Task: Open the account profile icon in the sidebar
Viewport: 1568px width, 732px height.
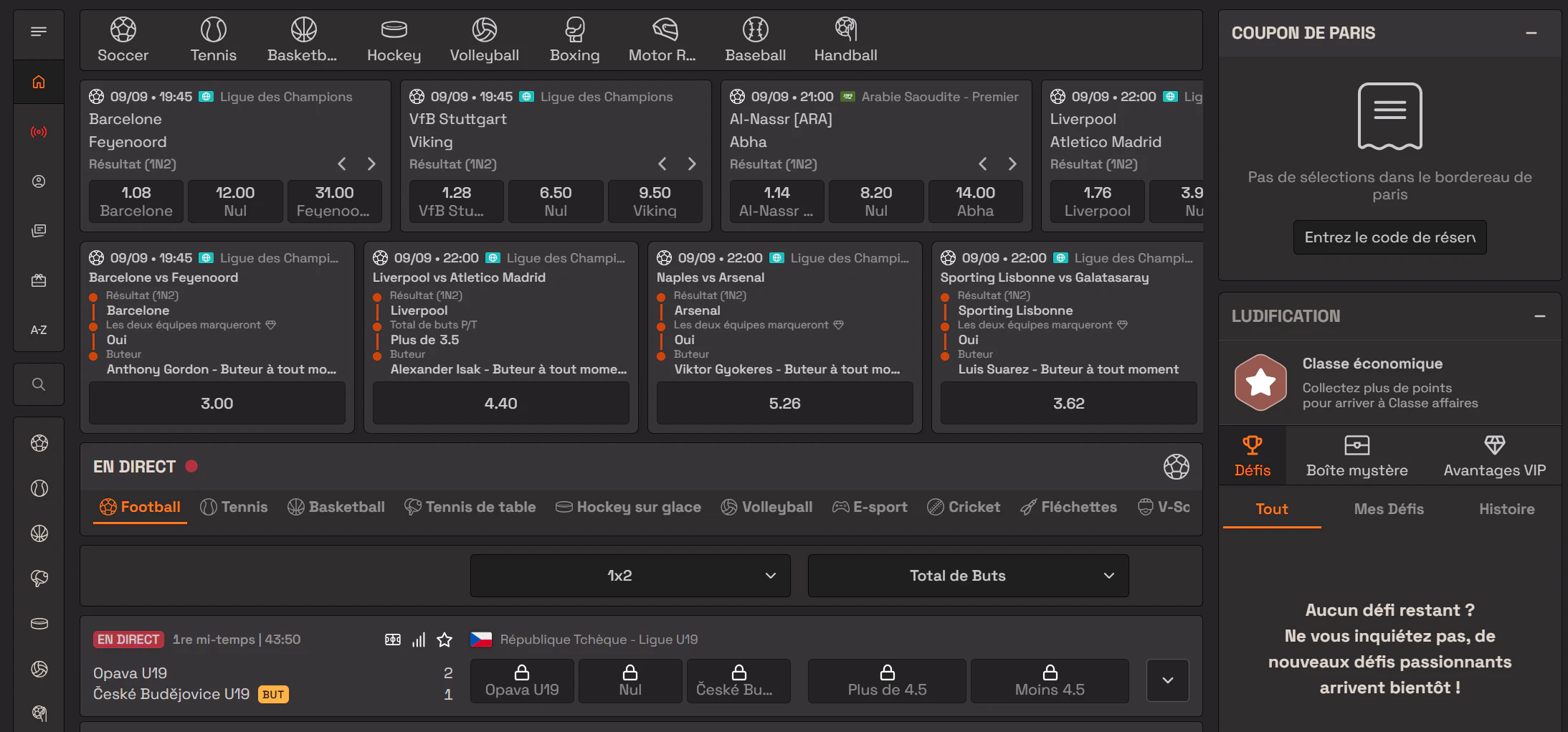Action: tap(39, 181)
